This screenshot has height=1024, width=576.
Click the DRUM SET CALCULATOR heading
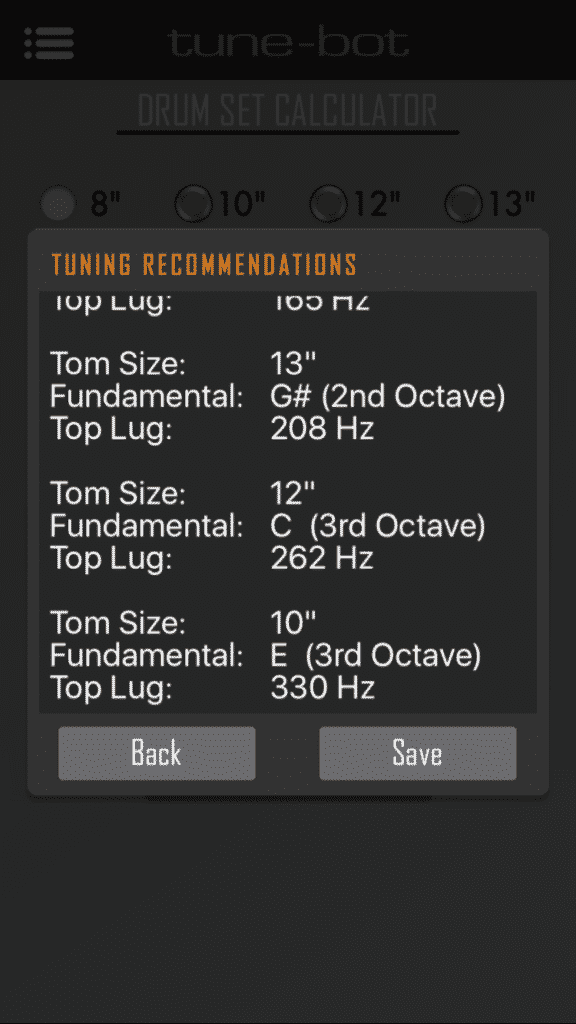tap(288, 110)
